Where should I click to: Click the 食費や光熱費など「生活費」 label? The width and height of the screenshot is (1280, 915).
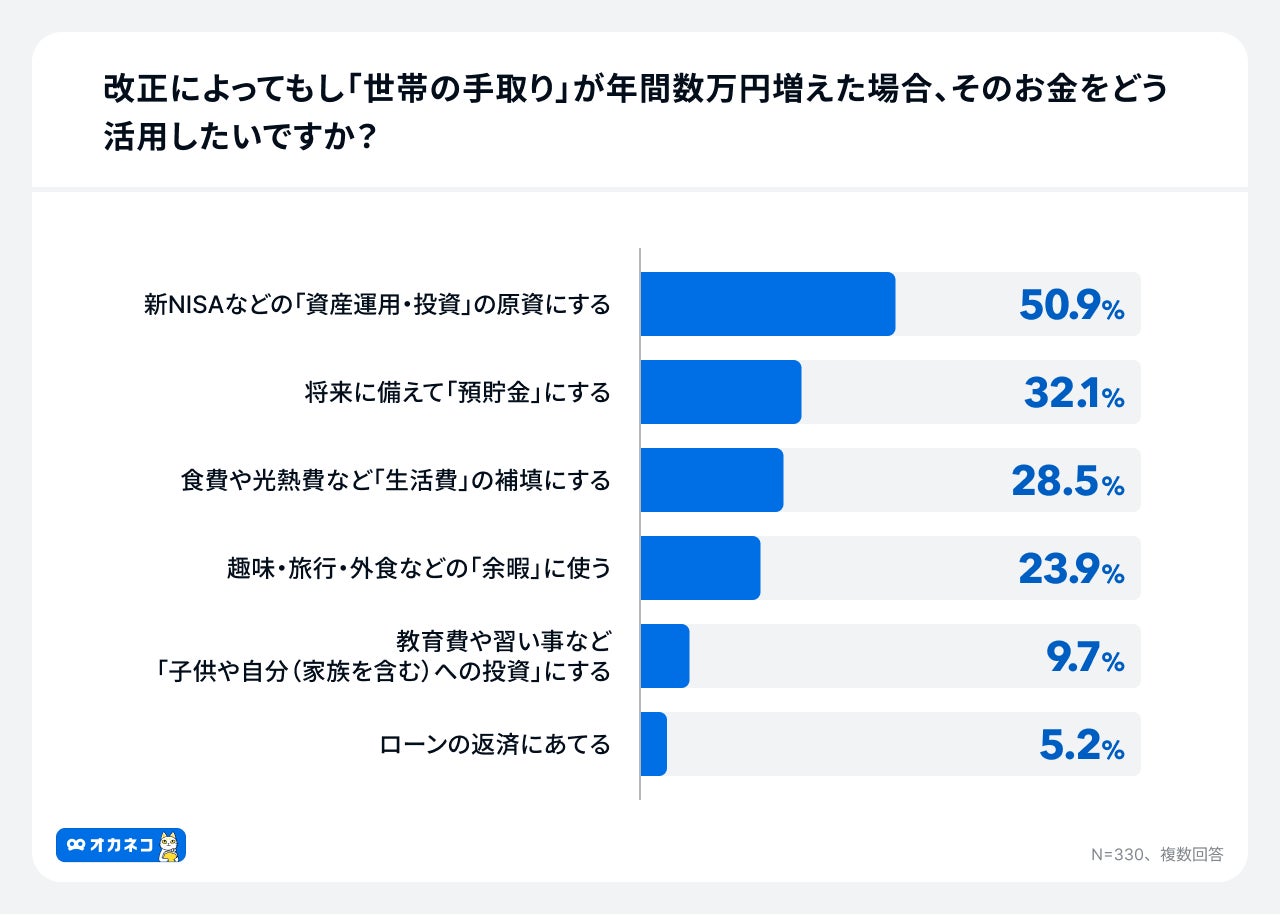(x=395, y=481)
